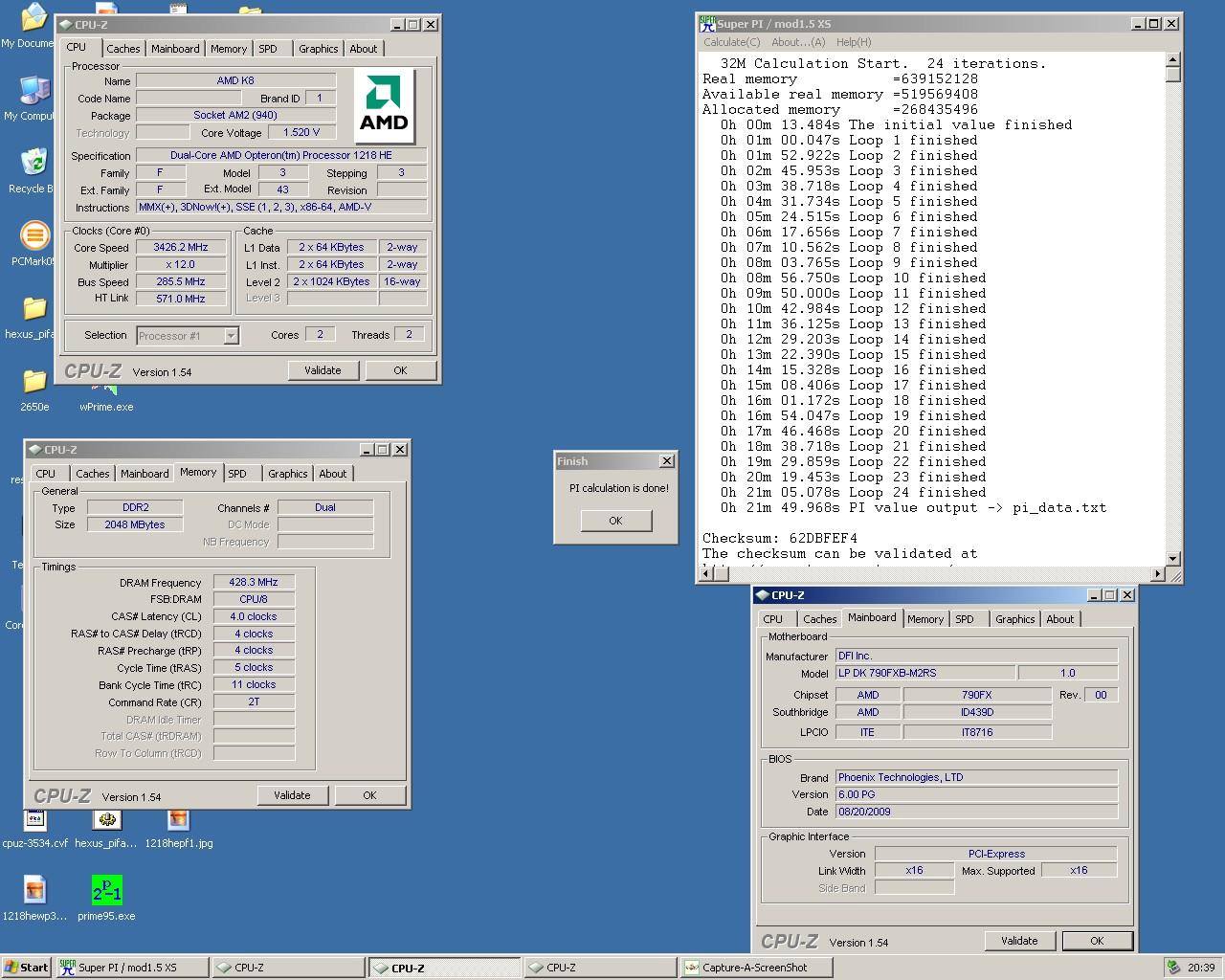This screenshot has width=1225, height=980.
Task: Open the 1218hepf1.jpg image icon
Action: click(178, 819)
